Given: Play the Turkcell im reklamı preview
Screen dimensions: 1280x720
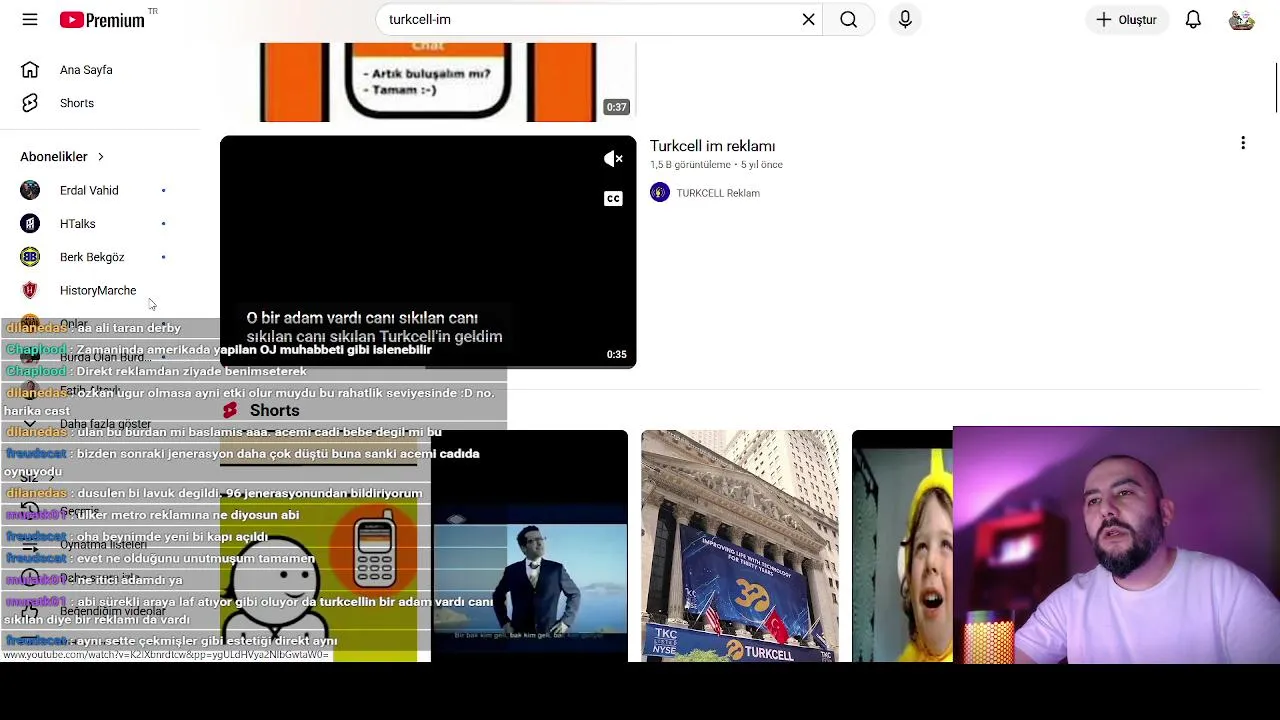Looking at the screenshot, I should tap(428, 252).
